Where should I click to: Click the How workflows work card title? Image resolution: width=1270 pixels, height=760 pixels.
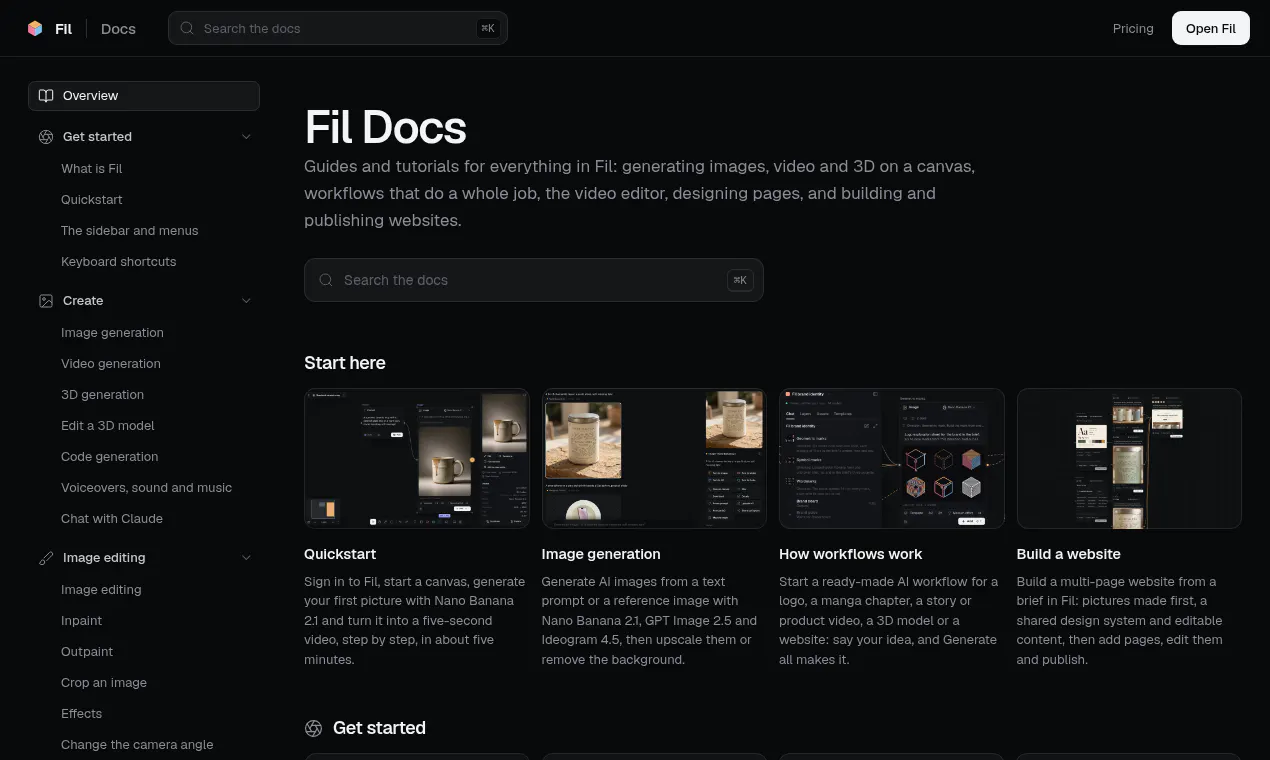point(851,554)
